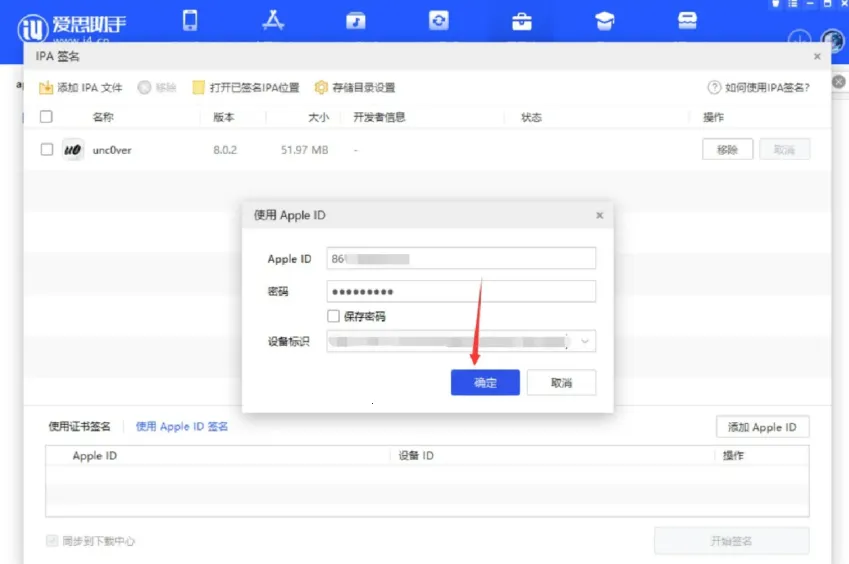
Task: Click the grey round X icon at right edge
Action: pyautogui.click(x=839, y=82)
